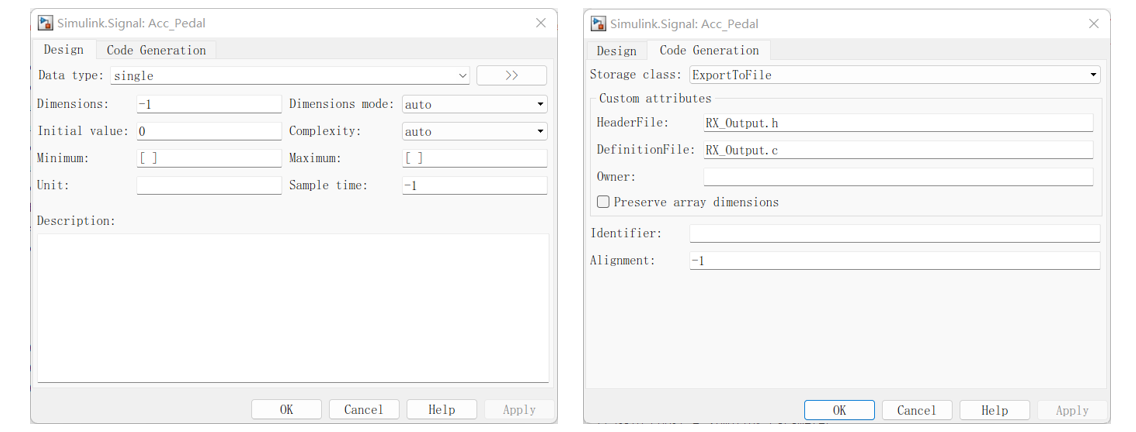The image size is (1136, 432).
Task: Switch to Code Generation tab in left dialog
Action: [156, 50]
